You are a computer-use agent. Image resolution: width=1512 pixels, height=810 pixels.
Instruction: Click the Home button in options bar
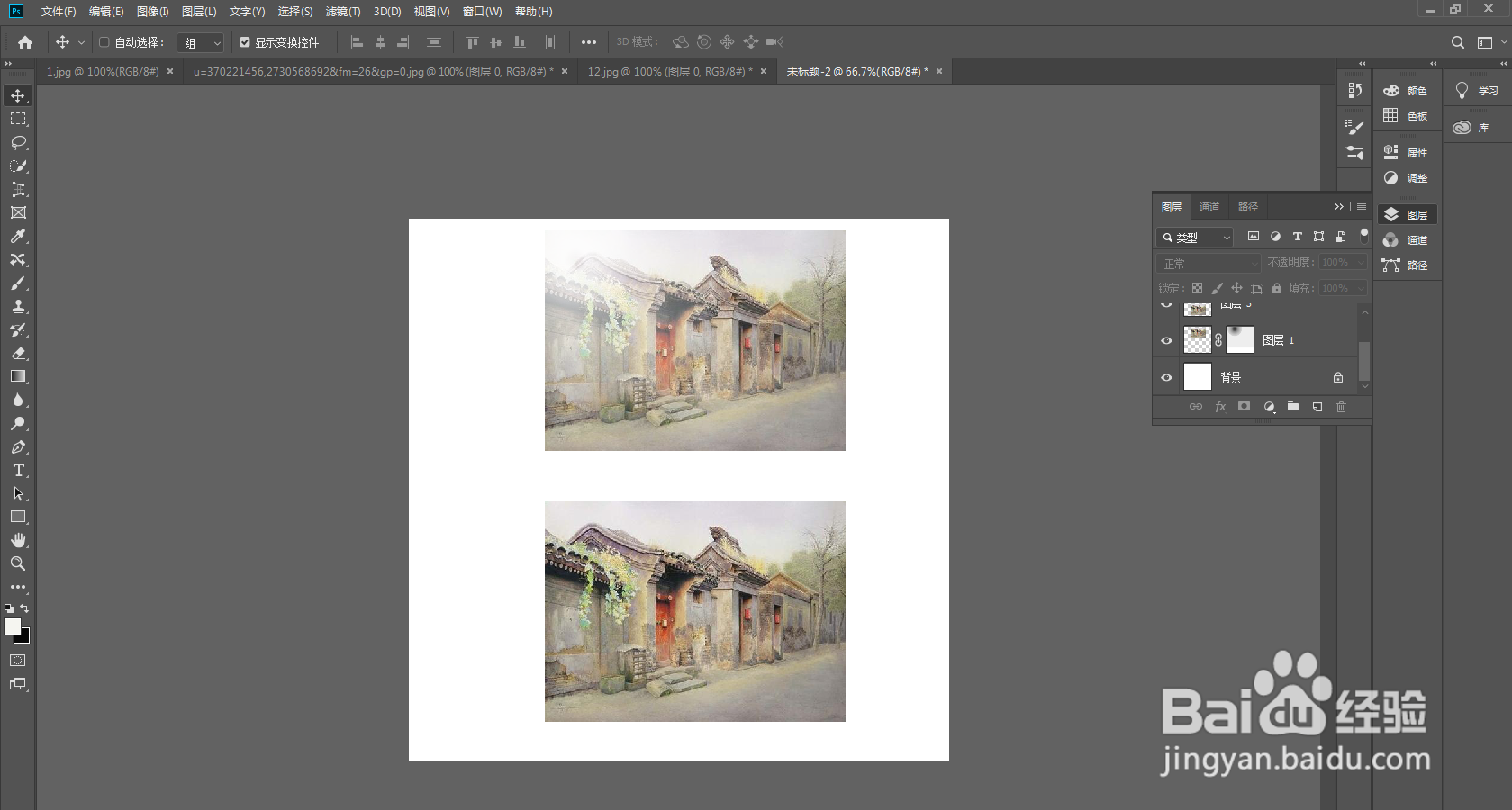(25, 42)
